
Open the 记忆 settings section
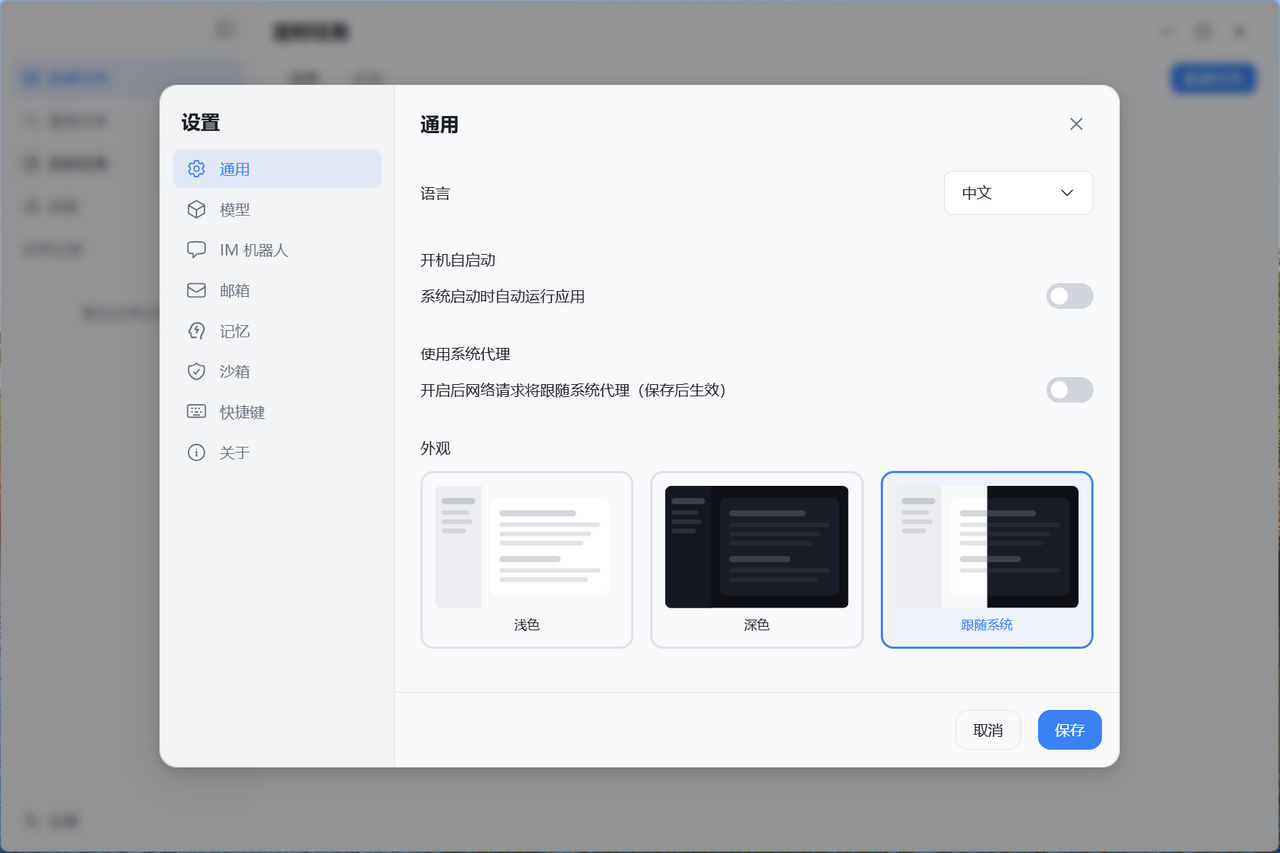point(277,331)
